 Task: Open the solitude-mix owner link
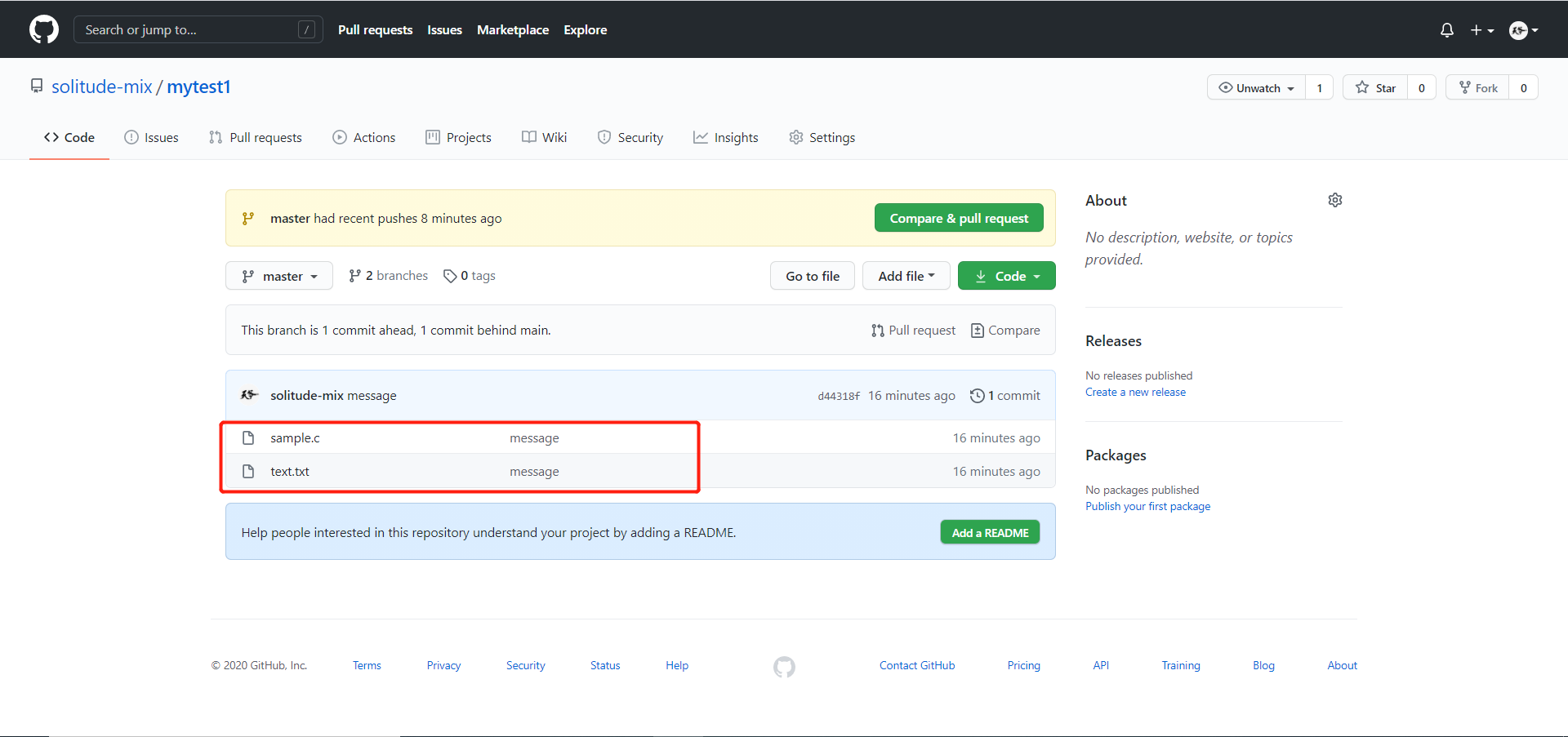pos(102,87)
